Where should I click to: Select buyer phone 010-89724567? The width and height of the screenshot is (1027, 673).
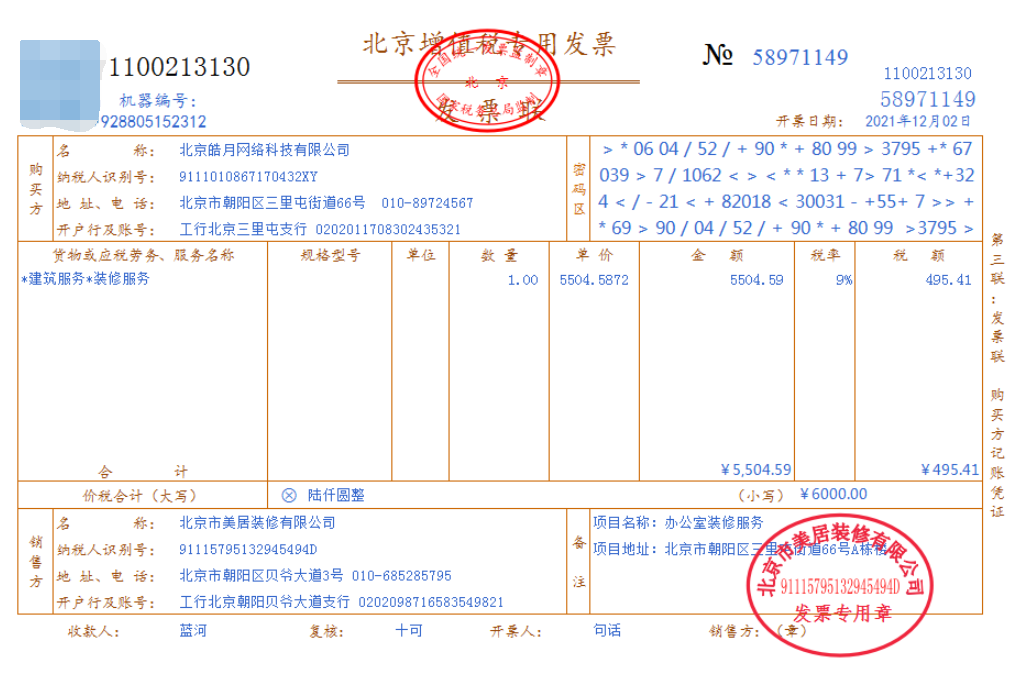[427, 204]
